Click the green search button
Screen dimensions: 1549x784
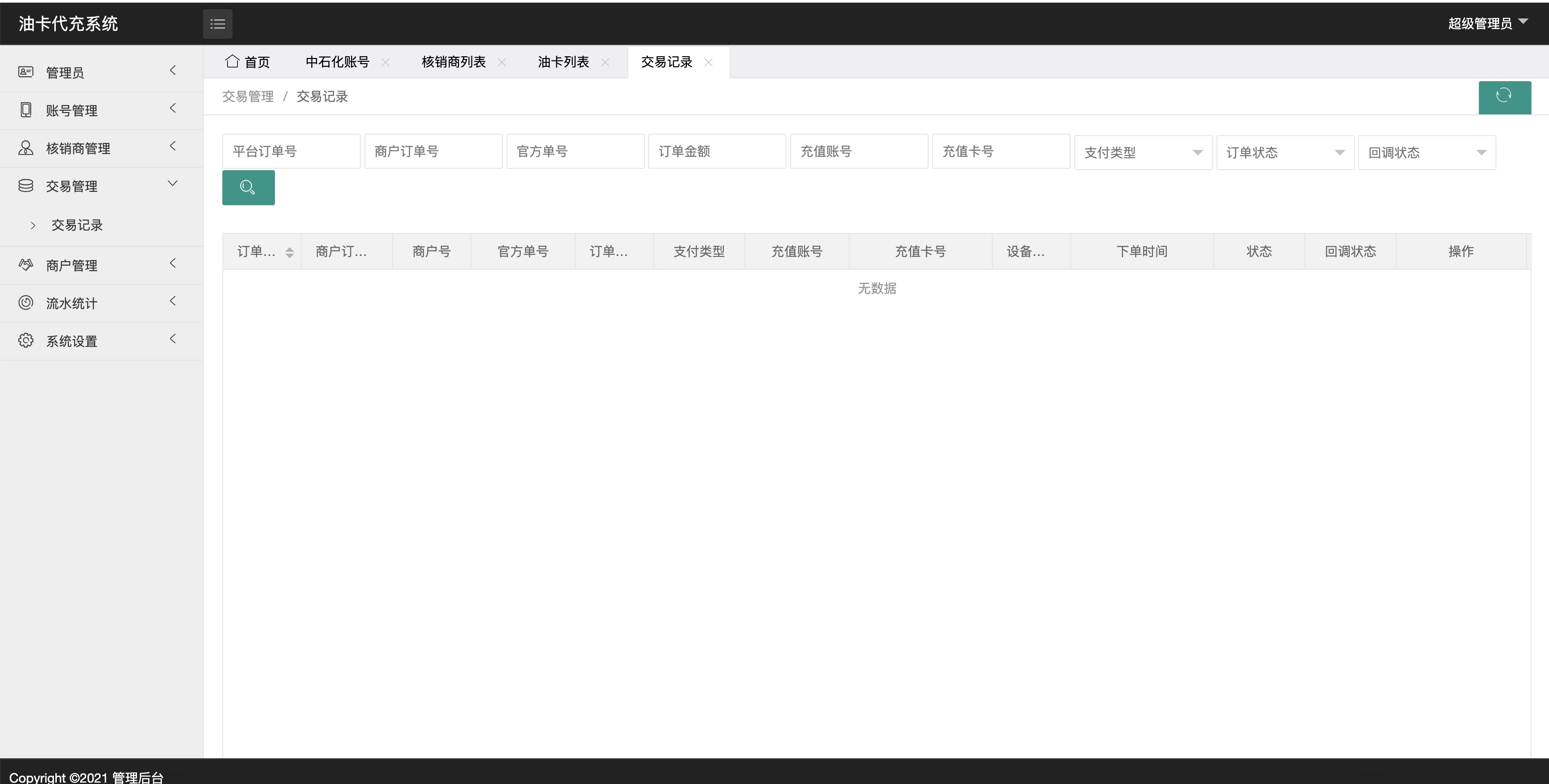(248, 187)
